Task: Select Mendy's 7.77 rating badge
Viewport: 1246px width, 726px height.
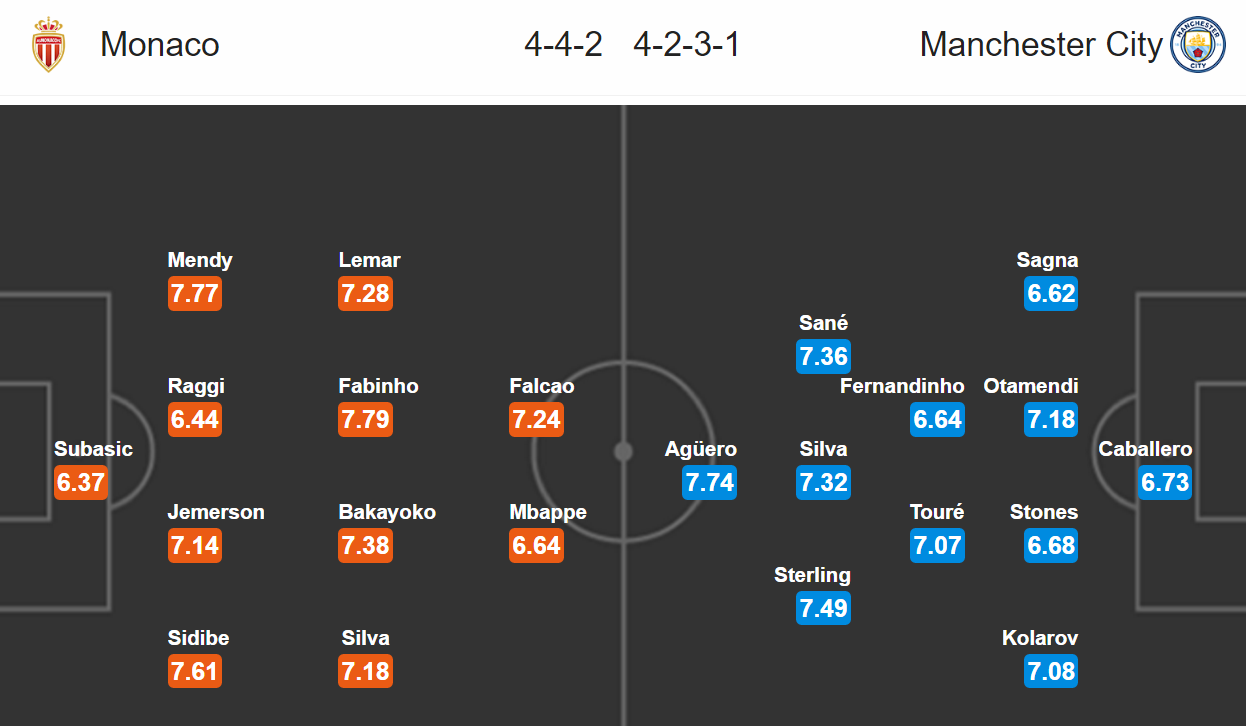Action: [x=194, y=294]
